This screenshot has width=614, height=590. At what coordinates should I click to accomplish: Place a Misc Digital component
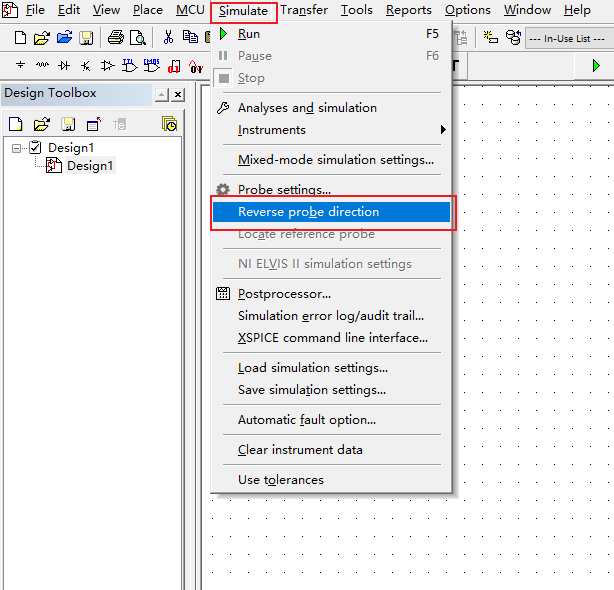click(x=174, y=67)
